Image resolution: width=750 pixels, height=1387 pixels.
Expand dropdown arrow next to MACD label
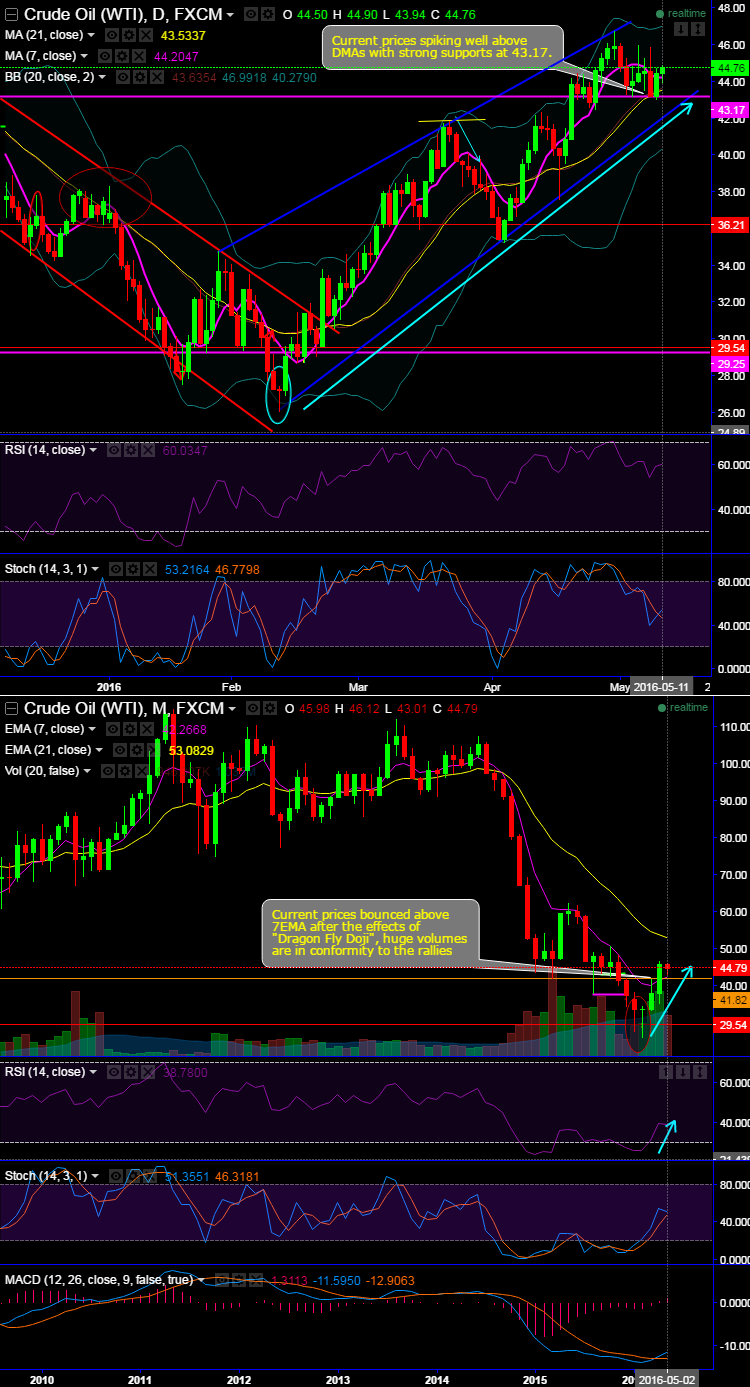pyautogui.click(x=201, y=1280)
